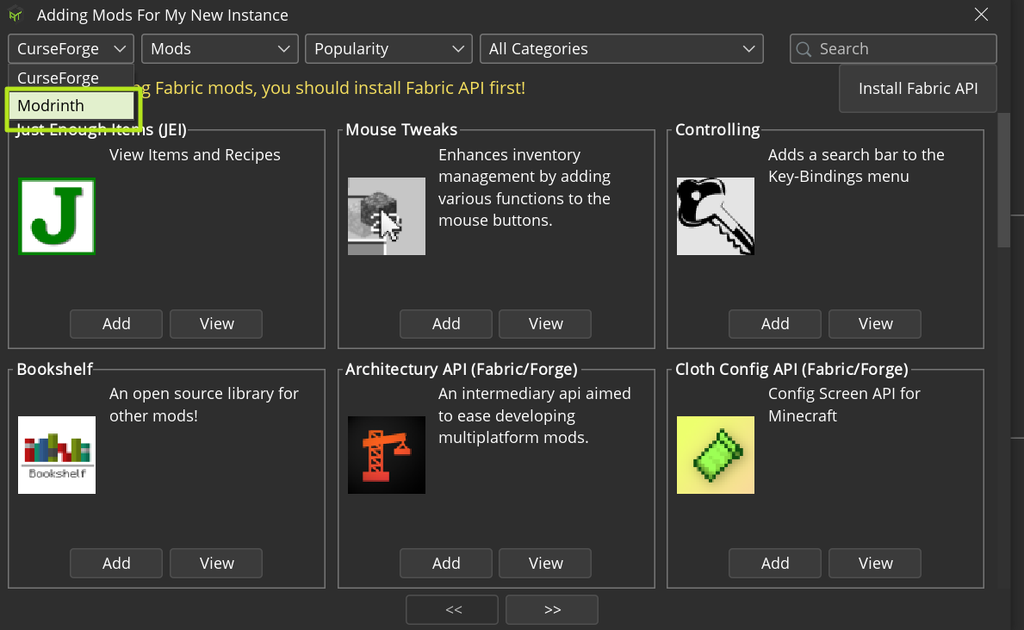Click the Bookshelf mod icon

pos(57,455)
